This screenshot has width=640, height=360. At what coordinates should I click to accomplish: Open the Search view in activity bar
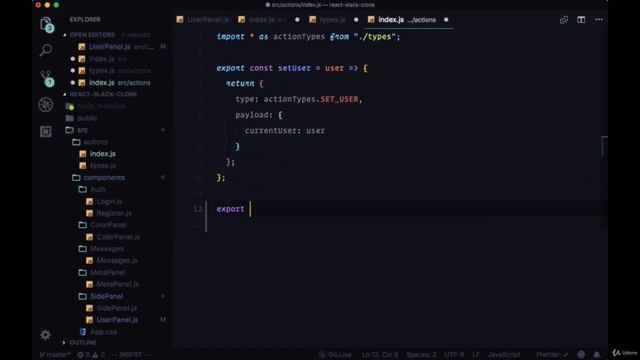pos(46,51)
